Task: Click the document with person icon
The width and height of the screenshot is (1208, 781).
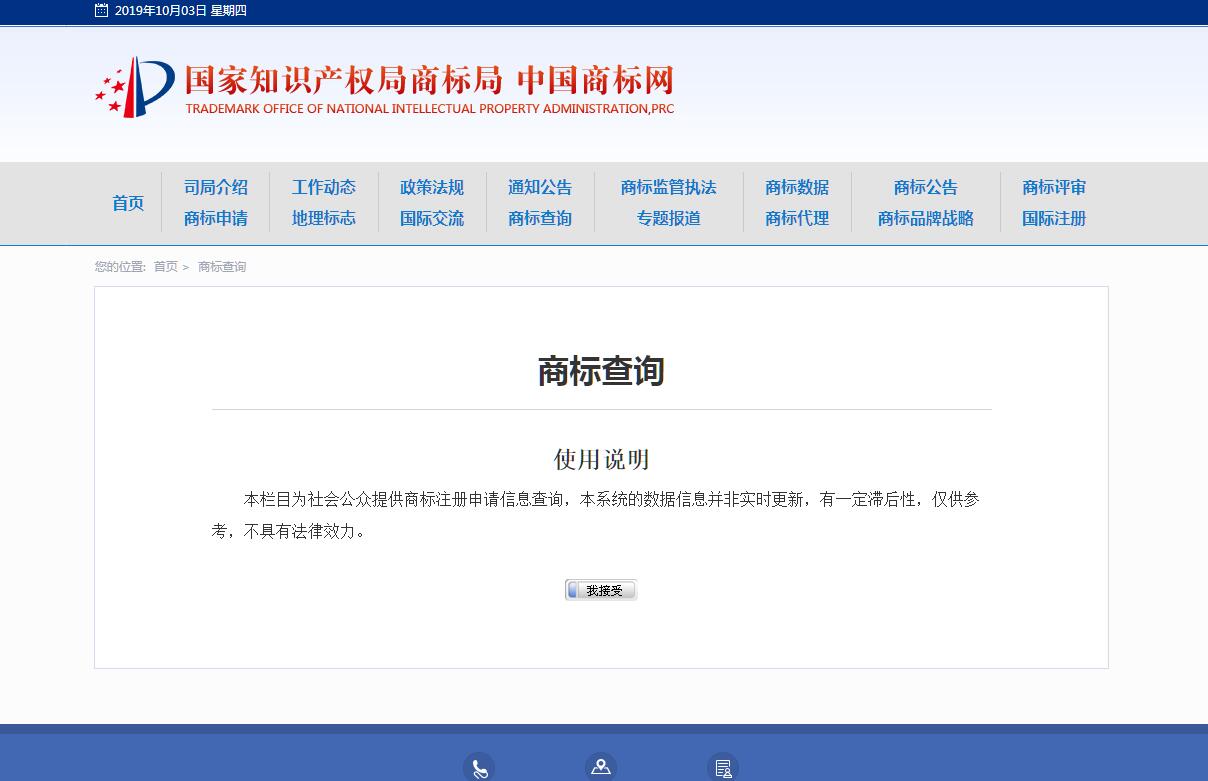Action: point(723,768)
